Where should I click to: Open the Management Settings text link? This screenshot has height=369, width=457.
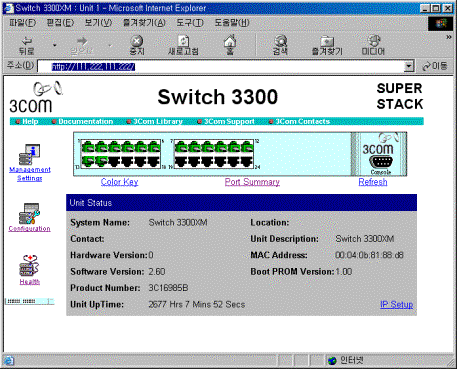click(x=30, y=174)
